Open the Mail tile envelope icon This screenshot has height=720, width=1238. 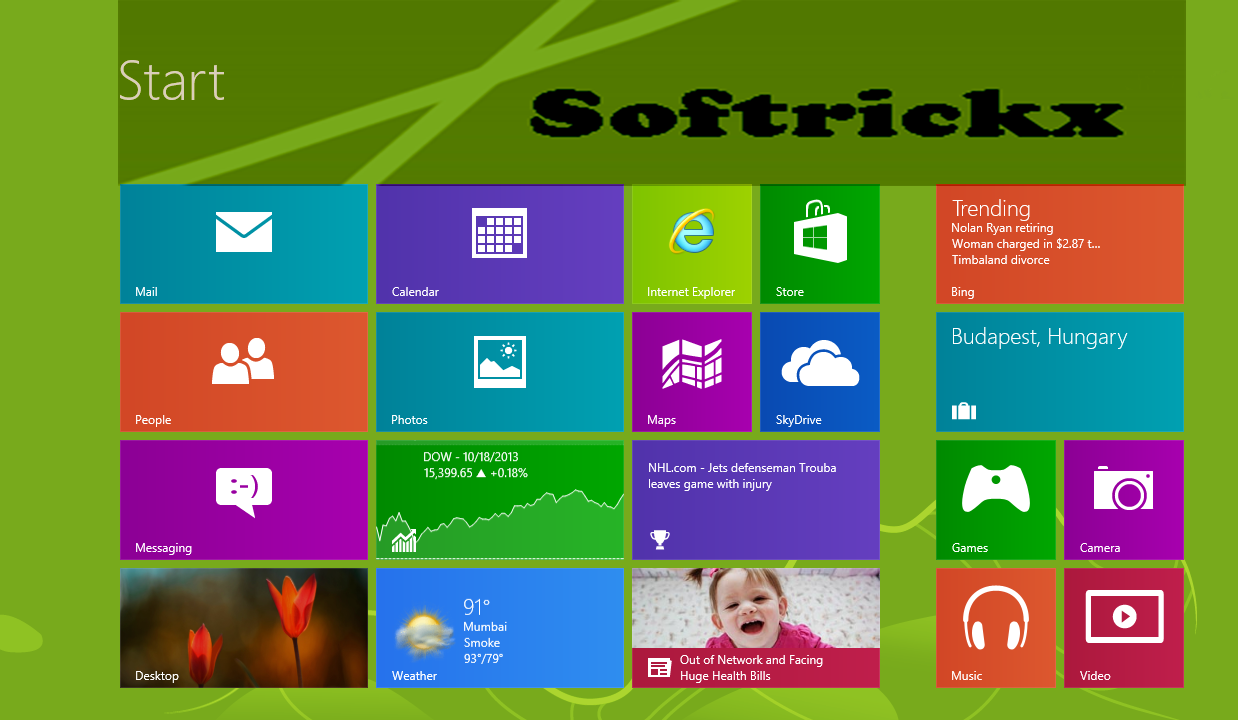pyautogui.click(x=244, y=232)
